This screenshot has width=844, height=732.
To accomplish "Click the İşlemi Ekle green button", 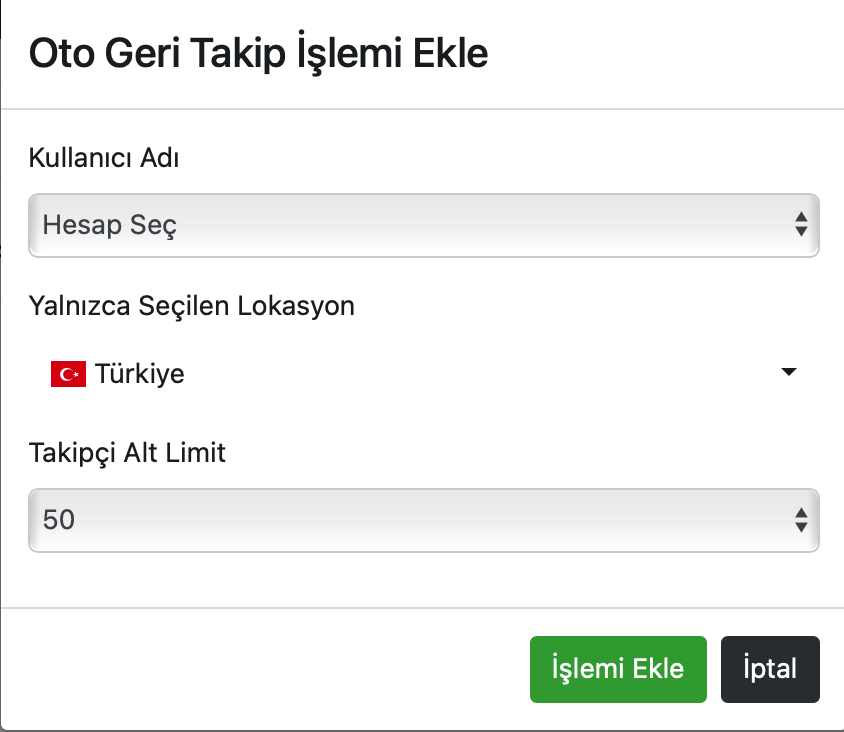I will (618, 669).
